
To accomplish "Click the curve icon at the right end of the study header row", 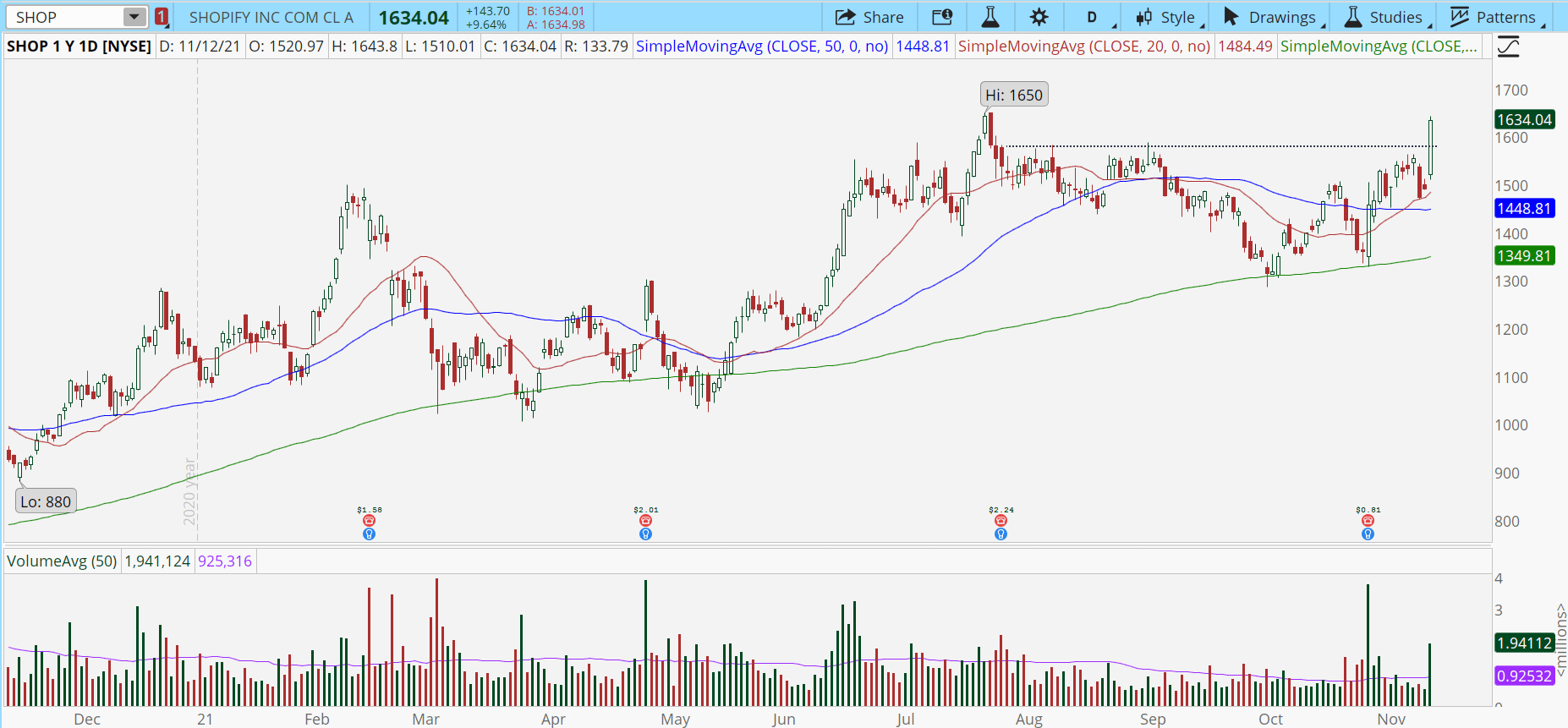I will (x=1508, y=47).
